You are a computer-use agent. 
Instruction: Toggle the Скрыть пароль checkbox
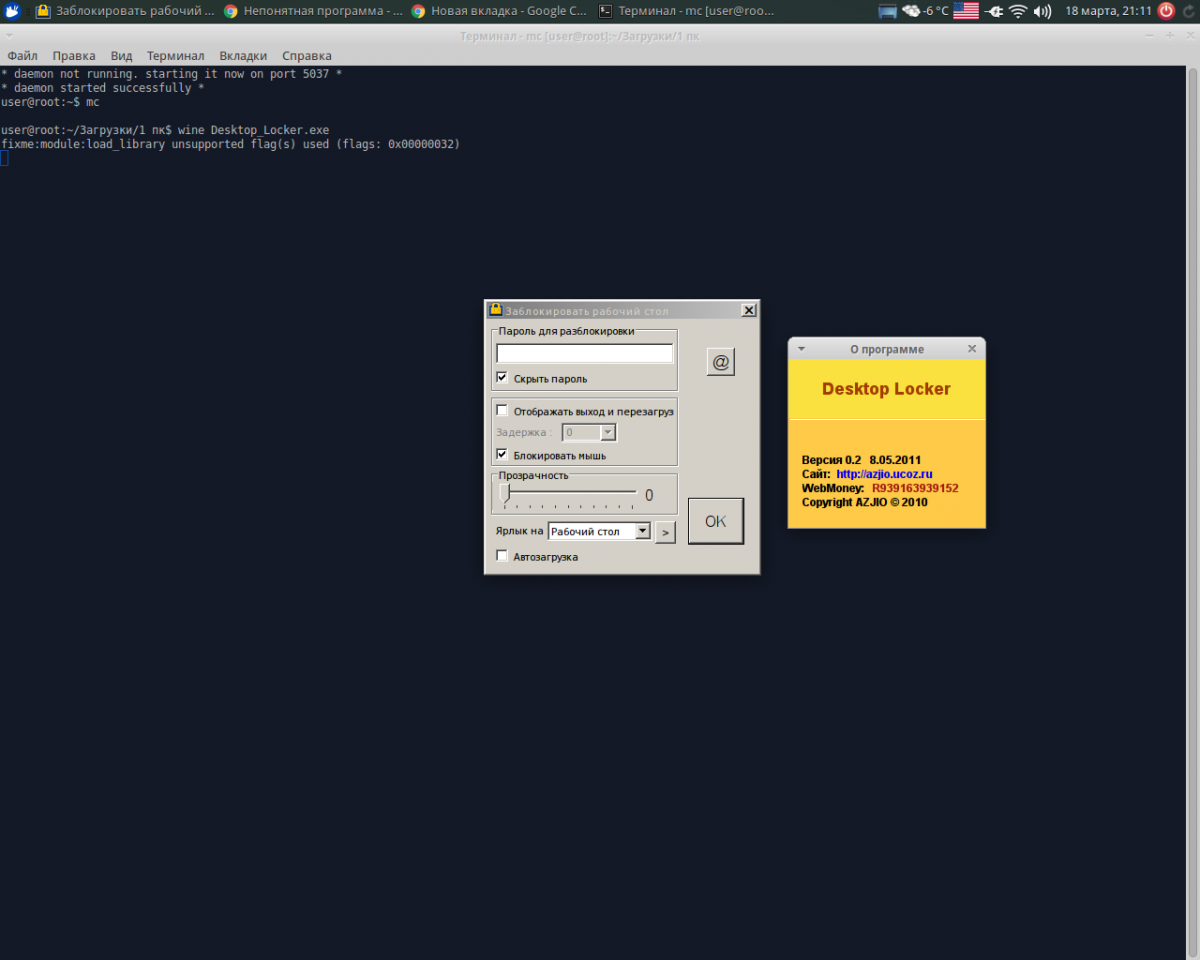click(x=502, y=378)
